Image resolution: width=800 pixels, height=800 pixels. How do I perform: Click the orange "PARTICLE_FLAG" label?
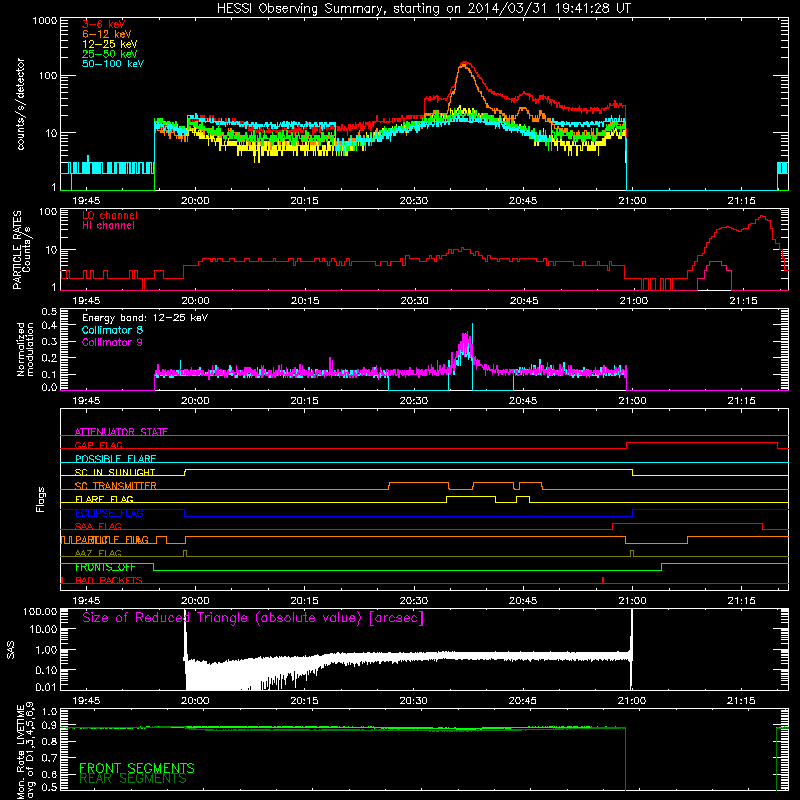click(112, 540)
